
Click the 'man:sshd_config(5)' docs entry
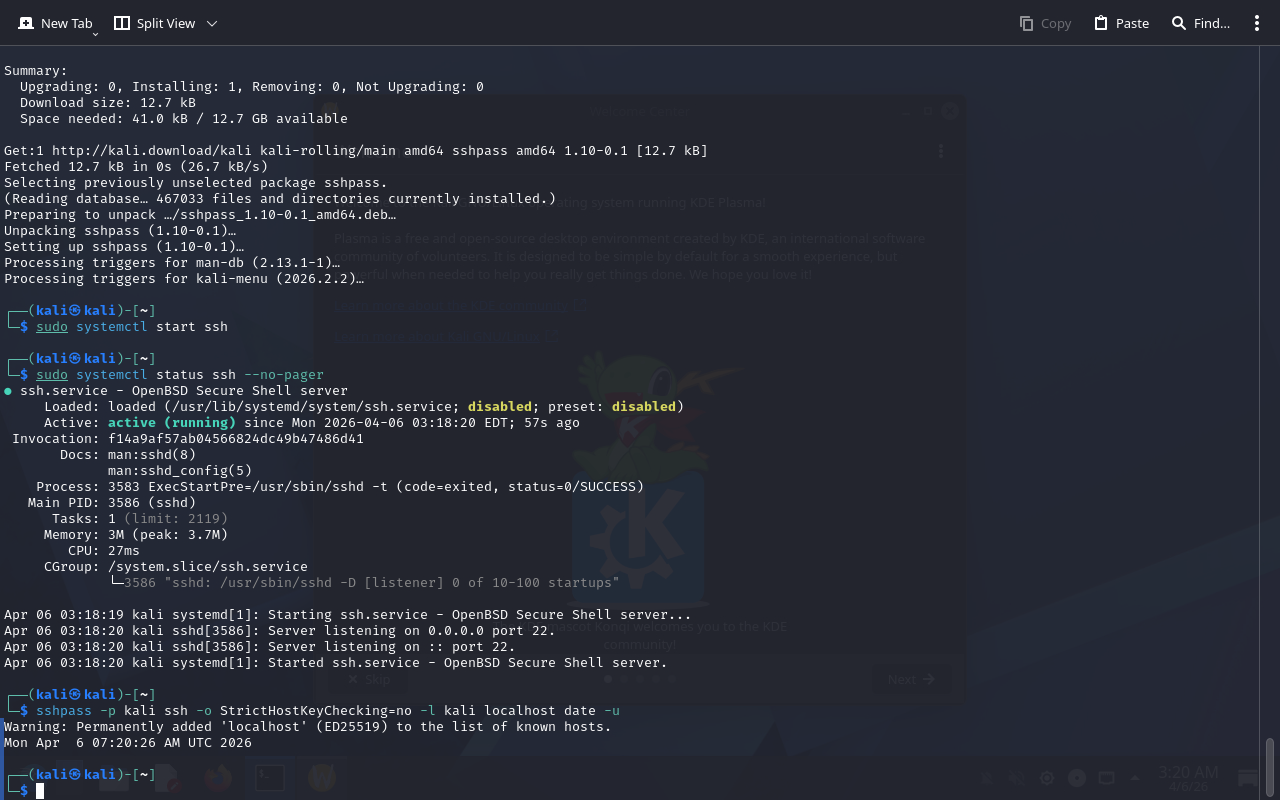[x=179, y=471]
